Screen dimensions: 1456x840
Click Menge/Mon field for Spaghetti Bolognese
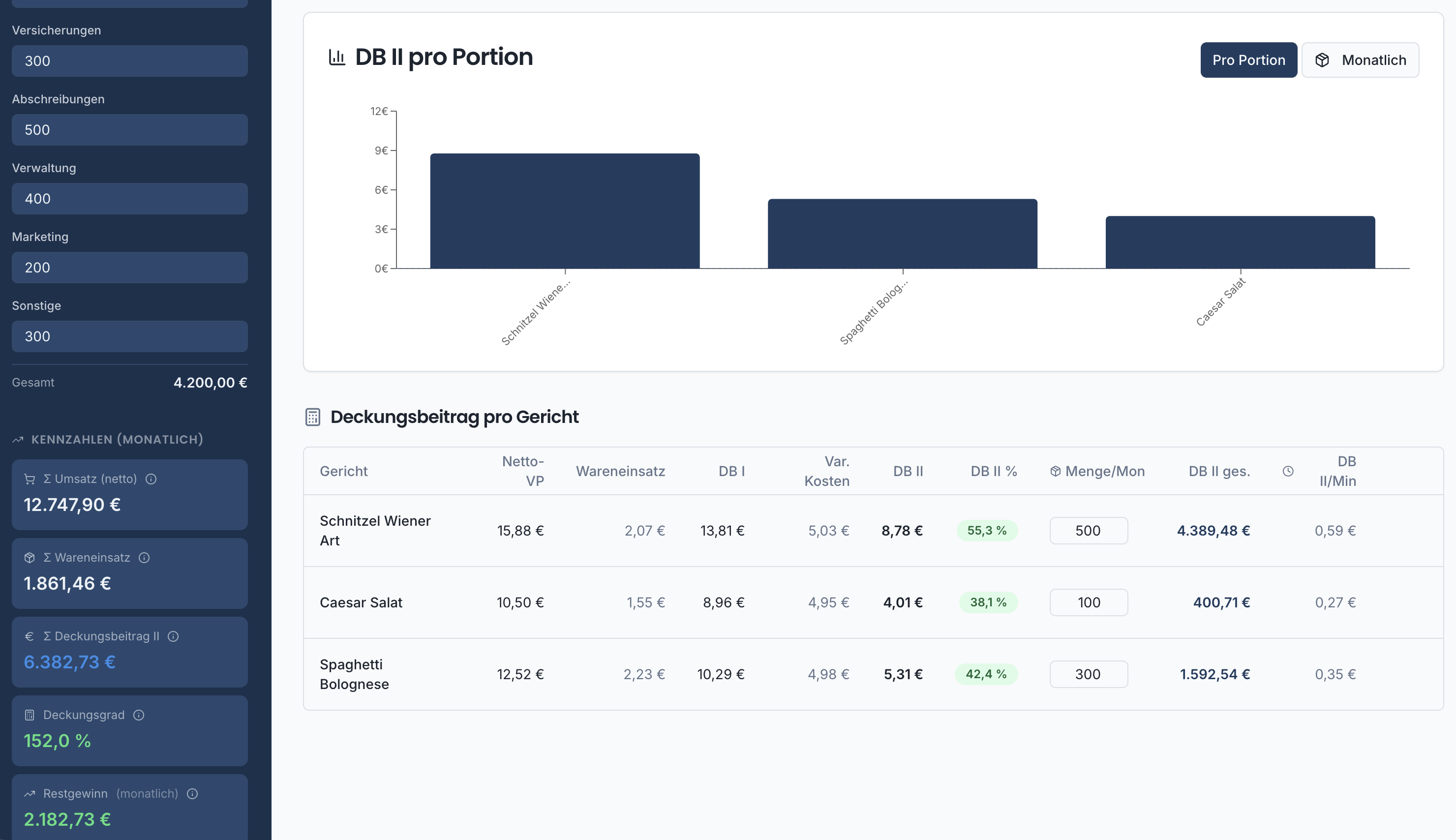point(1088,674)
